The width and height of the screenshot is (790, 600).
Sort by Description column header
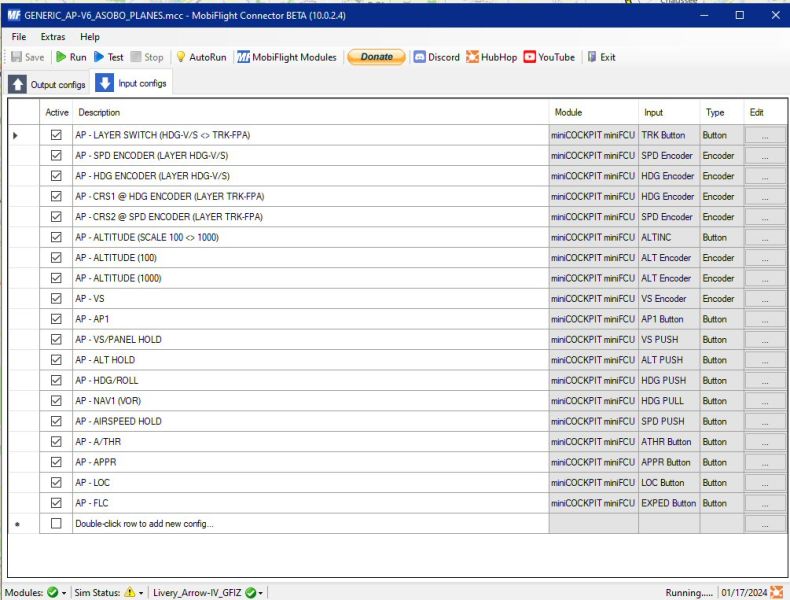(310, 112)
